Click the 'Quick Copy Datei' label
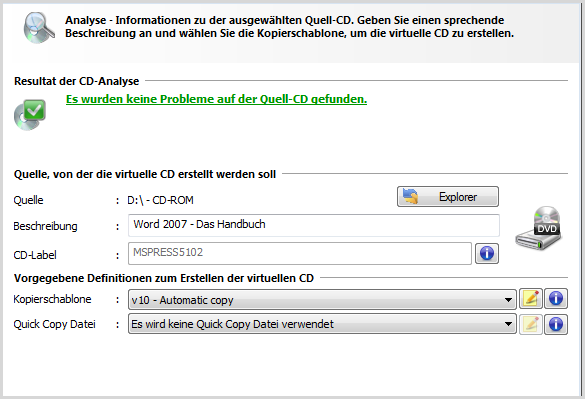The height and width of the screenshot is (399, 585). pos(54,324)
